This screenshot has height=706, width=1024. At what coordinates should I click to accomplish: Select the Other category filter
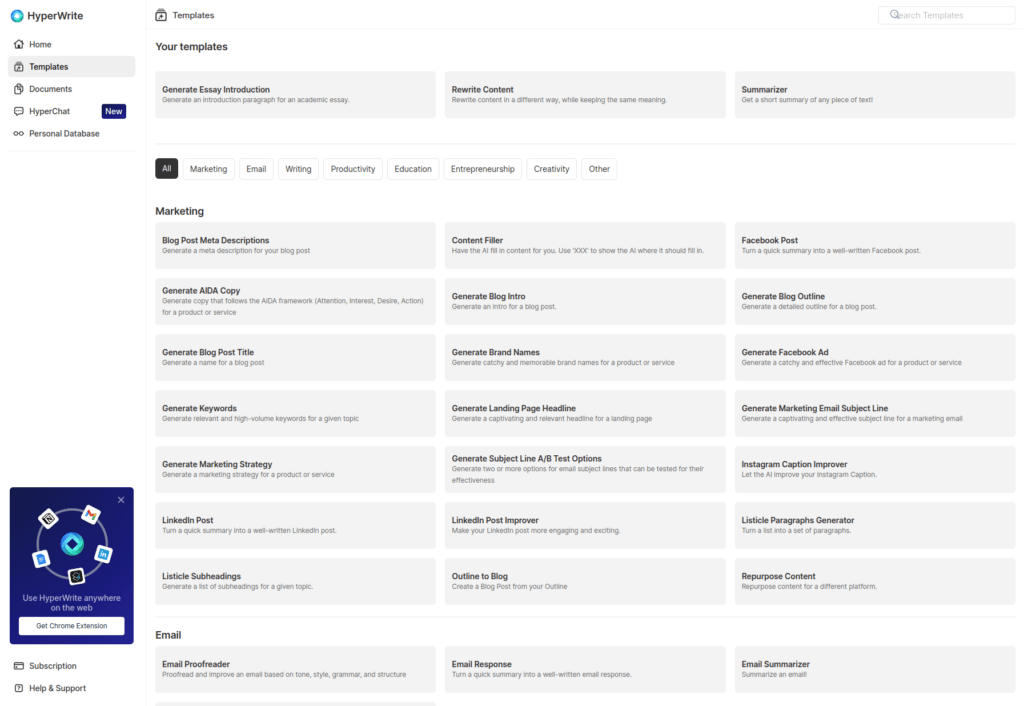click(x=599, y=168)
